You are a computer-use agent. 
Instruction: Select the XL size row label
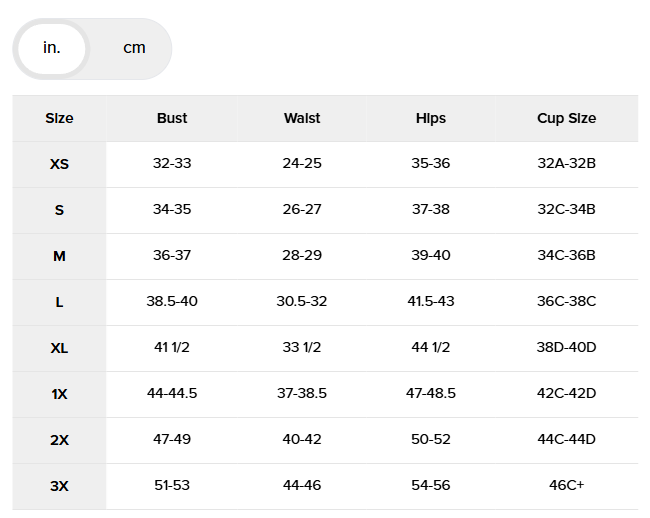59,348
